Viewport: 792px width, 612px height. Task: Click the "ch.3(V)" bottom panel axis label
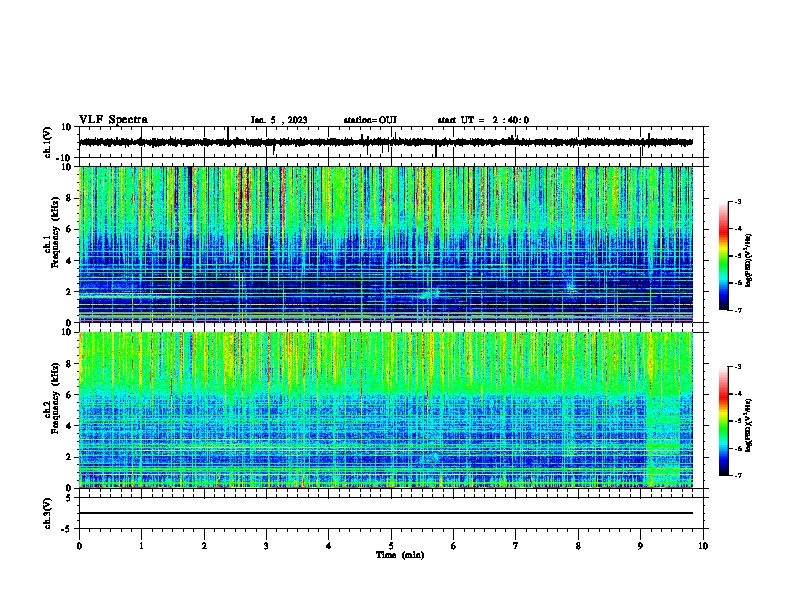(x=47, y=513)
